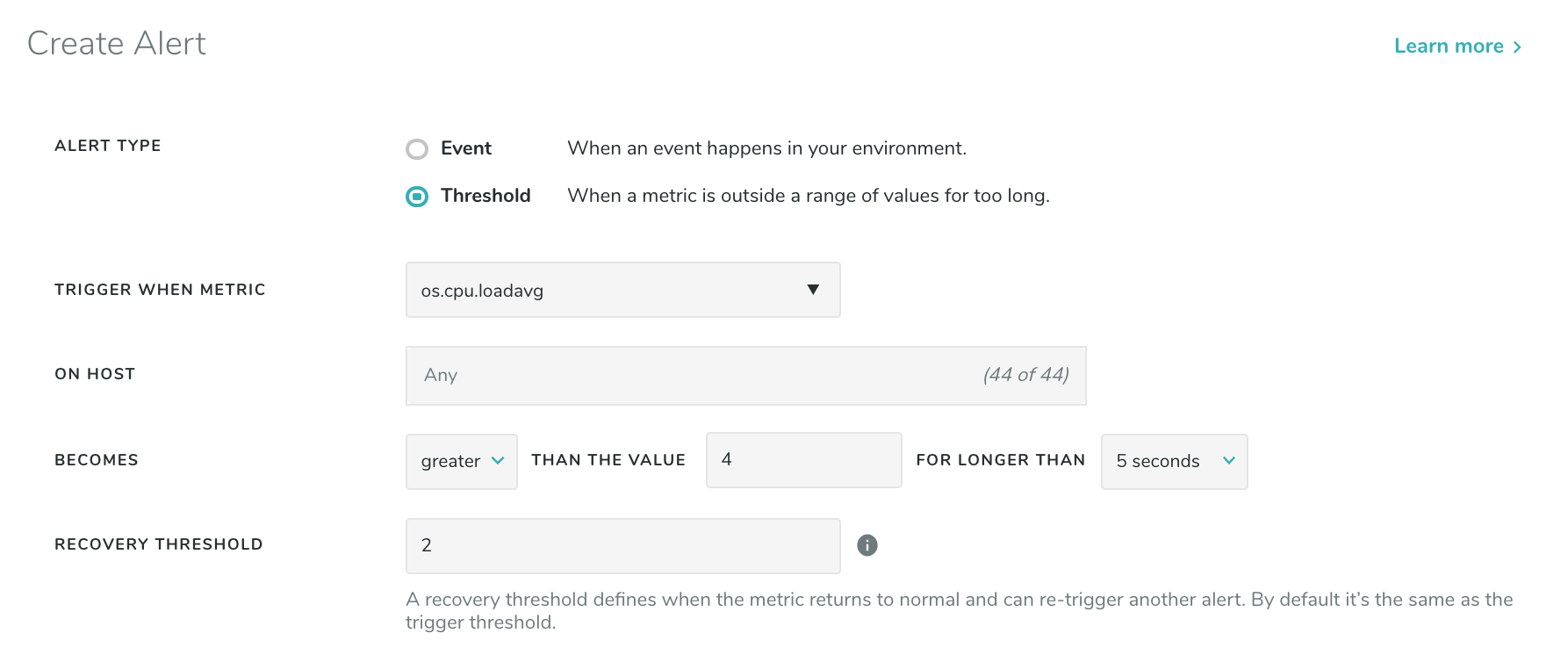Click the threshold value field containing 4
This screenshot has width=1568, height=655.
point(803,460)
